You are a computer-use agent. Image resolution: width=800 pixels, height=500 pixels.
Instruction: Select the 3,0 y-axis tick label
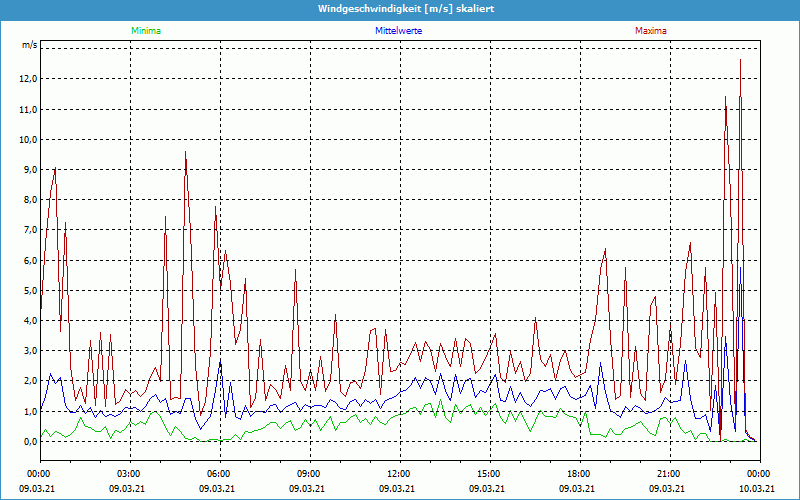30,351
